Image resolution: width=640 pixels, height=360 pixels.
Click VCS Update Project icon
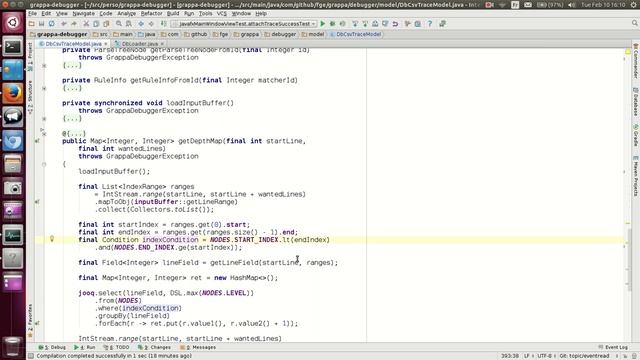355,24
